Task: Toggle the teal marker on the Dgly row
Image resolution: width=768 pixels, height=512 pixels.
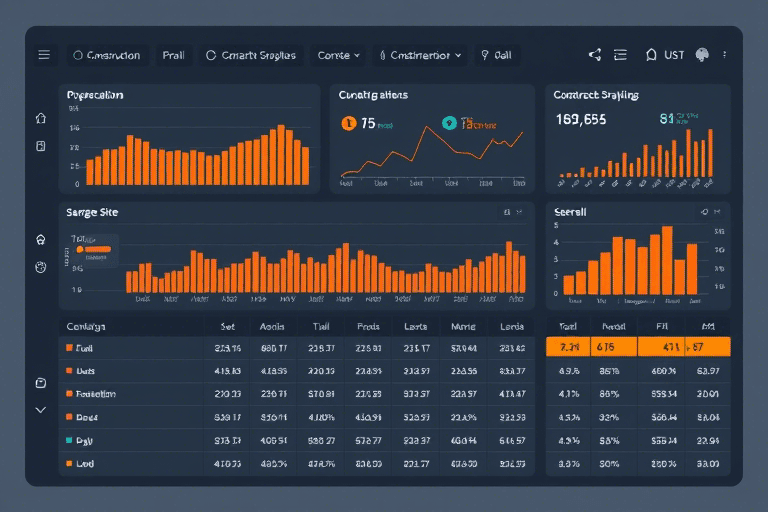Action: [x=69, y=440]
